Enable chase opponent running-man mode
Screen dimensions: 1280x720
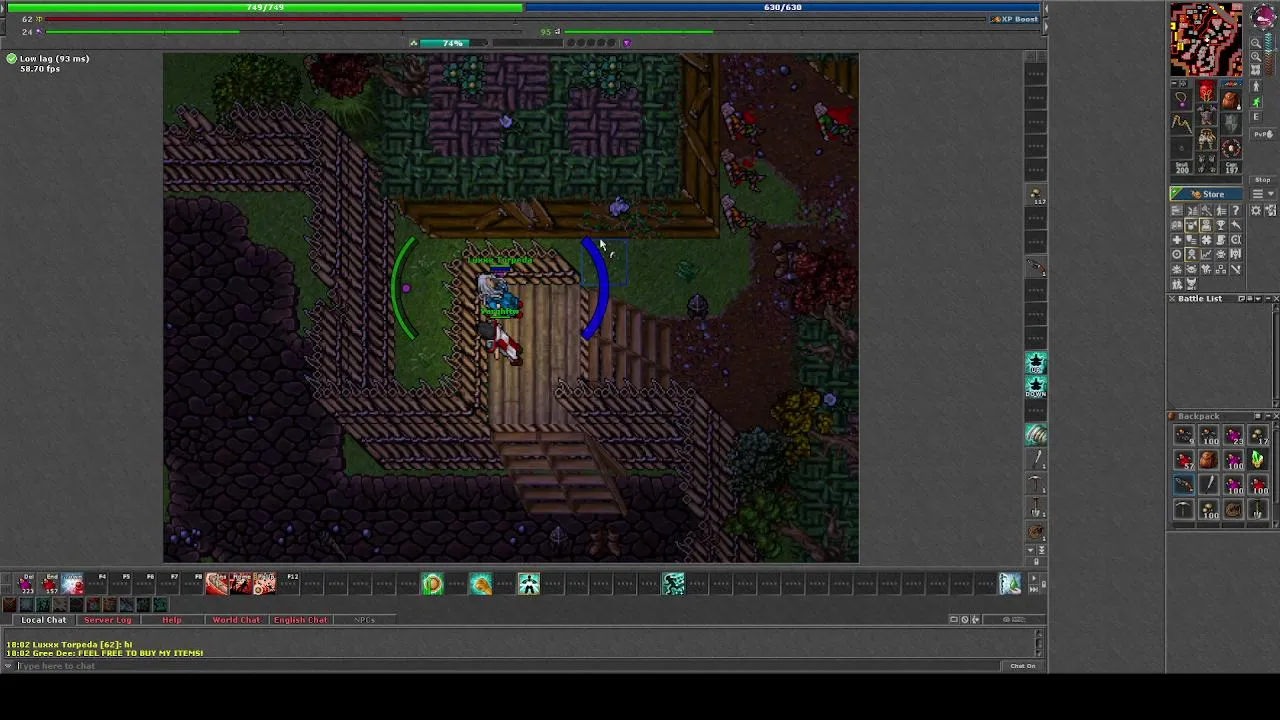1256,101
